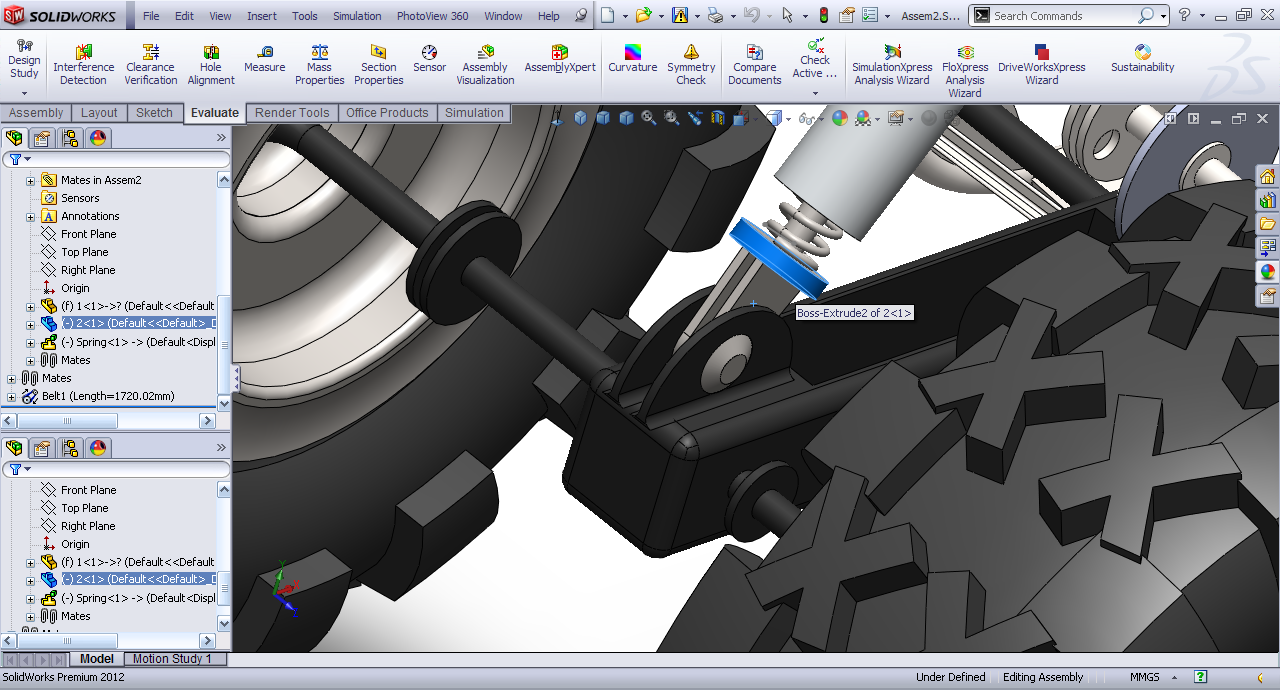The image size is (1280, 690).
Task: Open the Interference Detection tool
Action: pyautogui.click(x=83, y=65)
